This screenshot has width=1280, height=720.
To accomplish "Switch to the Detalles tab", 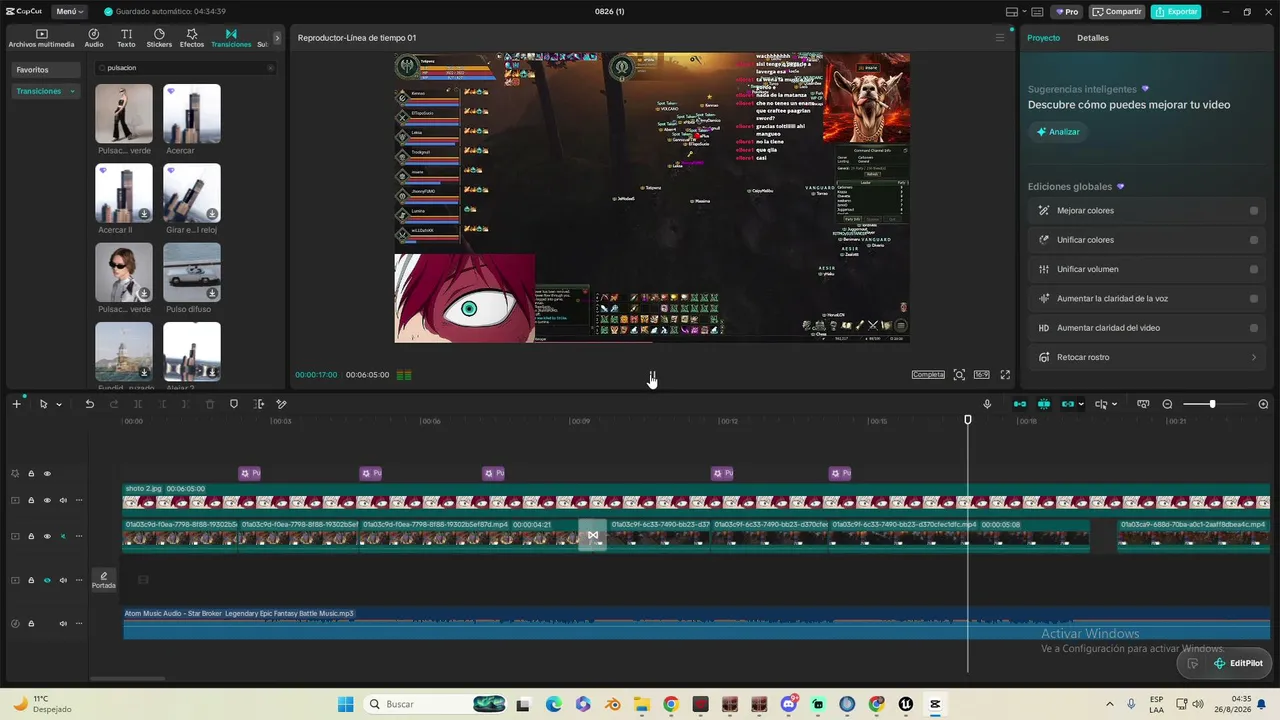I will [1093, 38].
